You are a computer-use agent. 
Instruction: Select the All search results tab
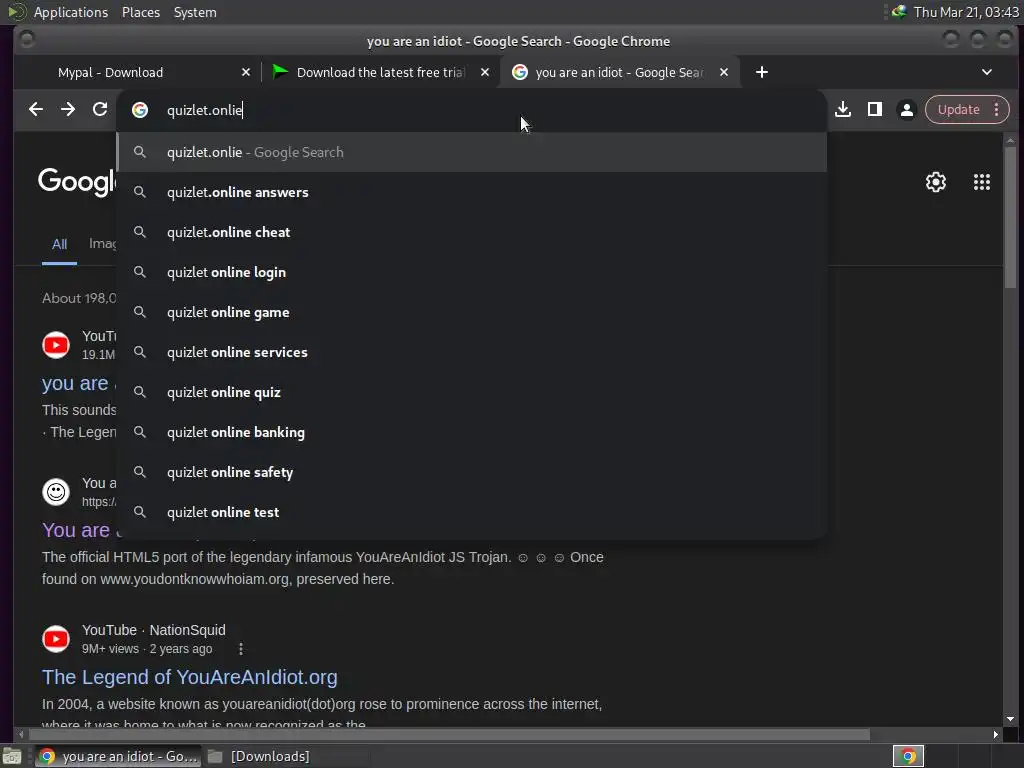pos(59,244)
